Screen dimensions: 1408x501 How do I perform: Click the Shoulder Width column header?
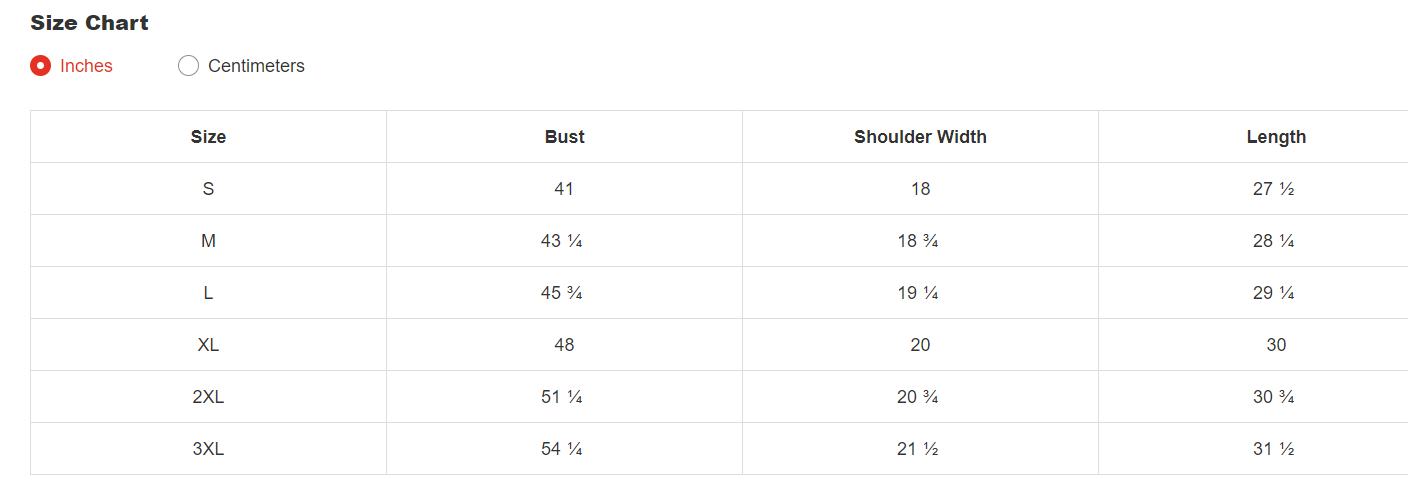pos(920,137)
